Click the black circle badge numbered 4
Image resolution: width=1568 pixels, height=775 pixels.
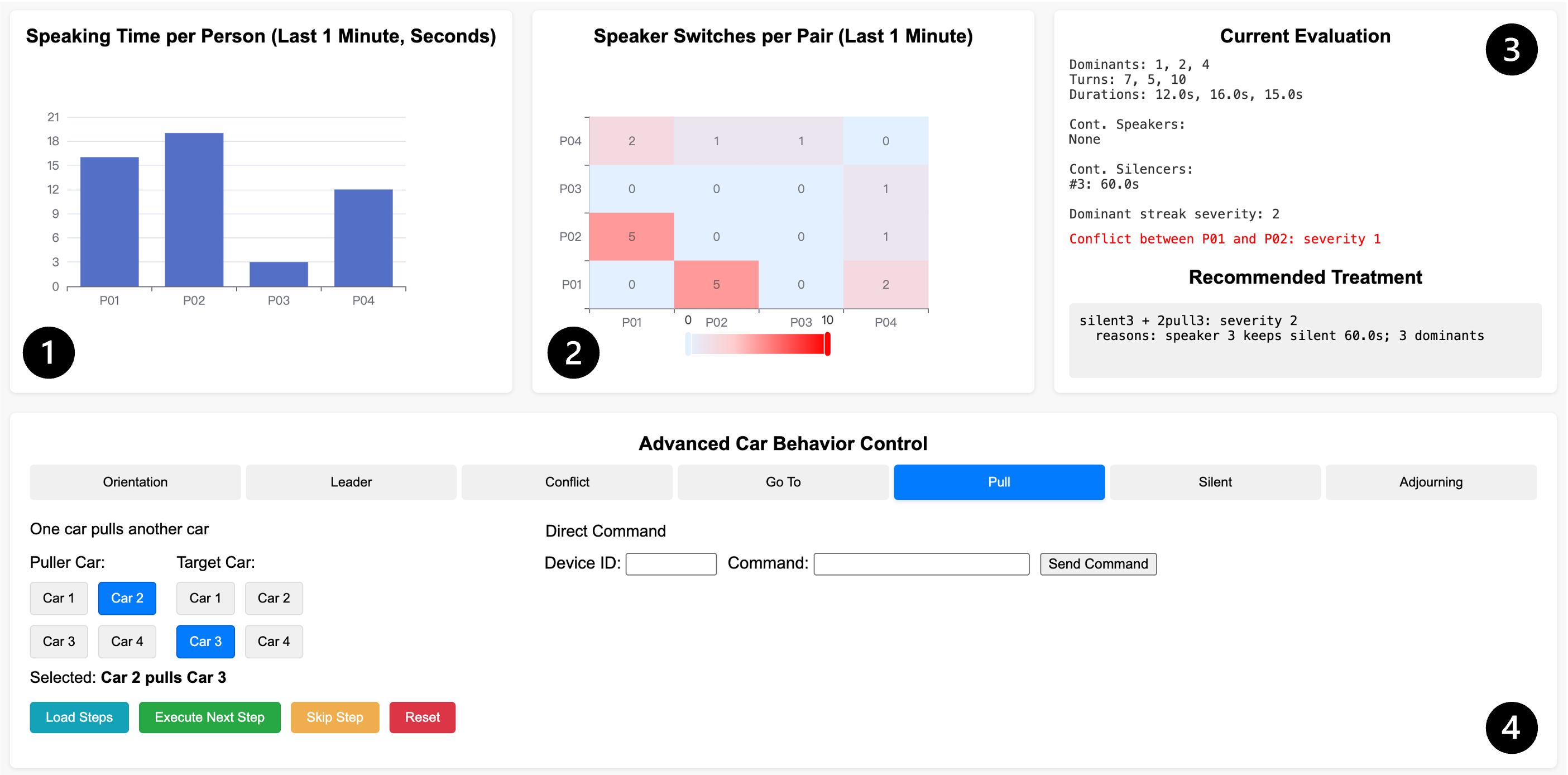point(1511,728)
